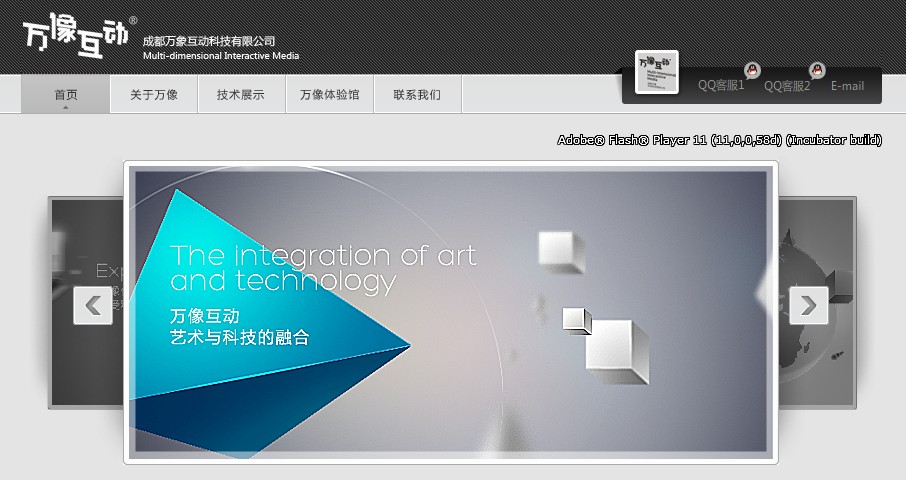Open the 关于万像 menu item

(x=154, y=94)
